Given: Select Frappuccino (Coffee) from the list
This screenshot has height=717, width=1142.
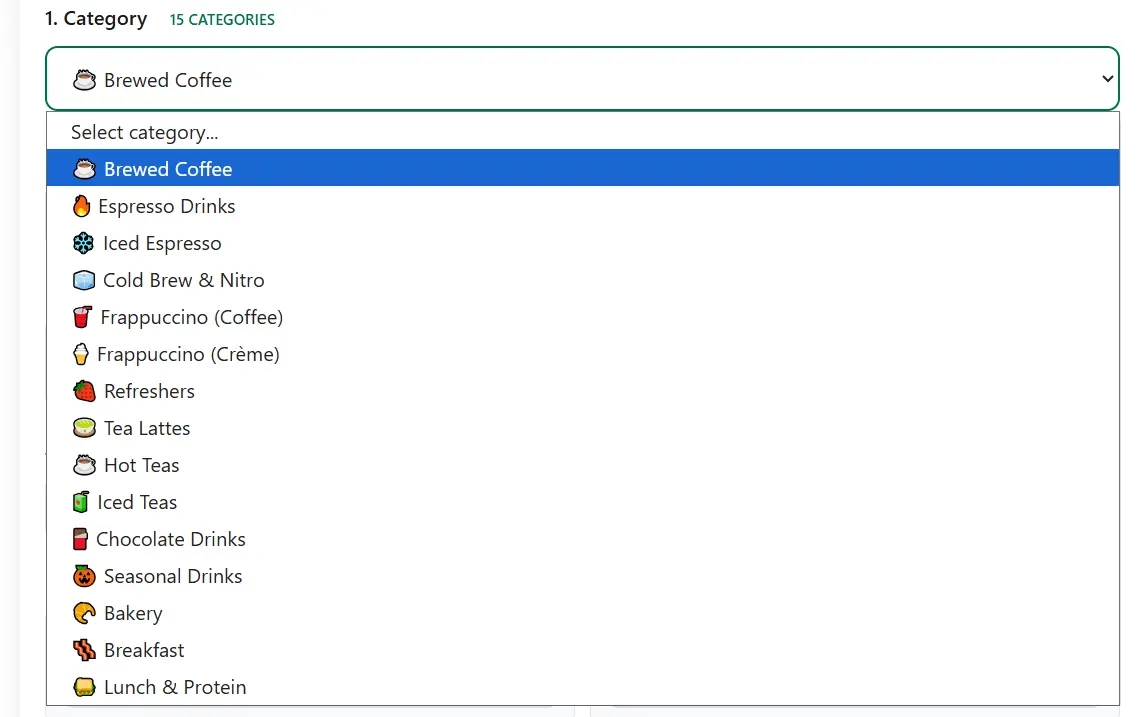Looking at the screenshot, I should (191, 317).
